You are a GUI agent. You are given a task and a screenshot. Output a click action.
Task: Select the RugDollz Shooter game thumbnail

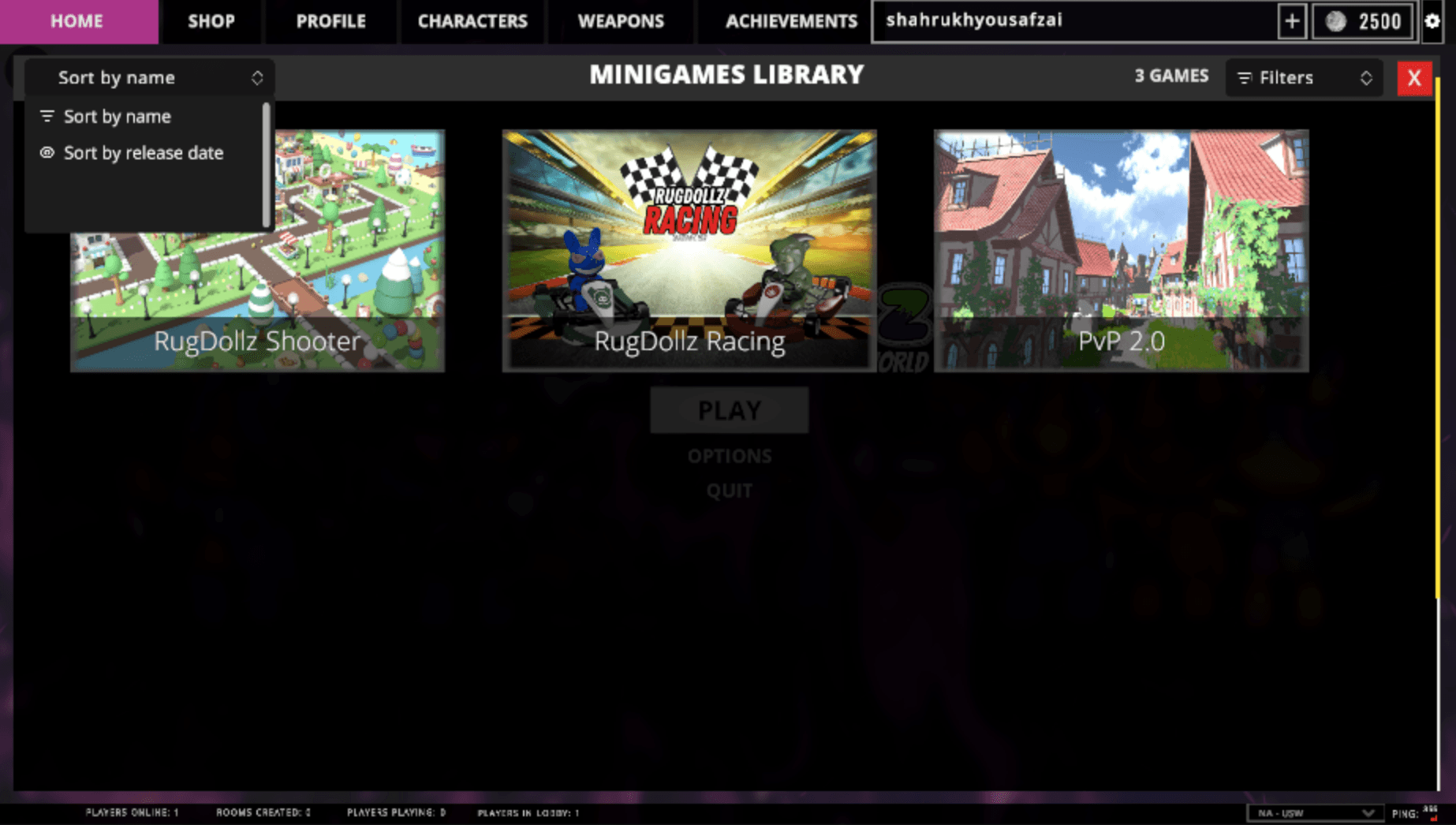tap(257, 251)
